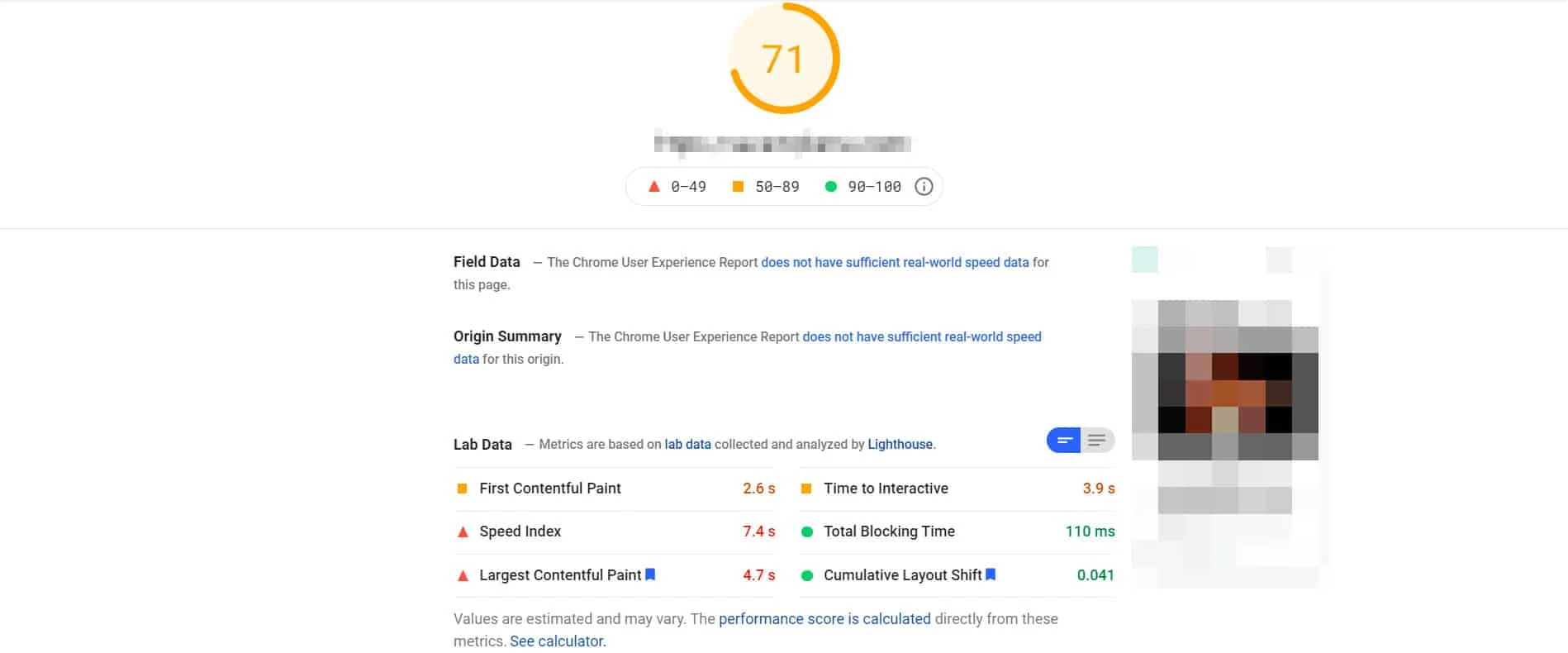Click the green circle beside Cumulative Layout Shift

click(807, 575)
